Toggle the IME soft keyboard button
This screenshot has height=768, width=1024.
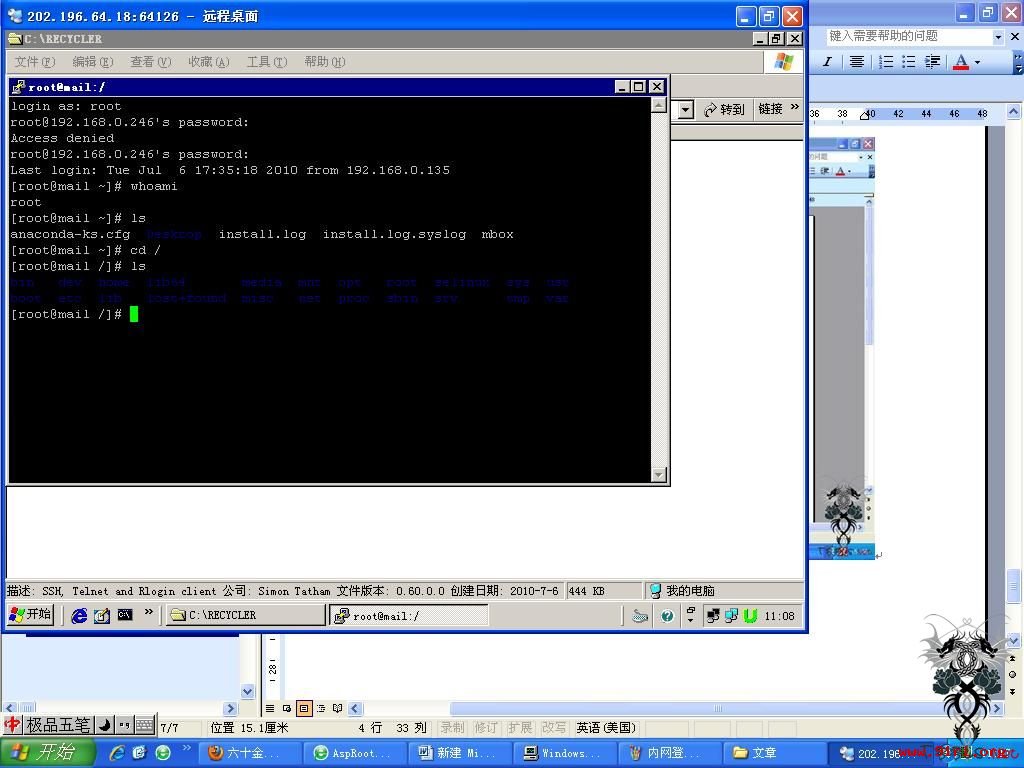[145, 725]
